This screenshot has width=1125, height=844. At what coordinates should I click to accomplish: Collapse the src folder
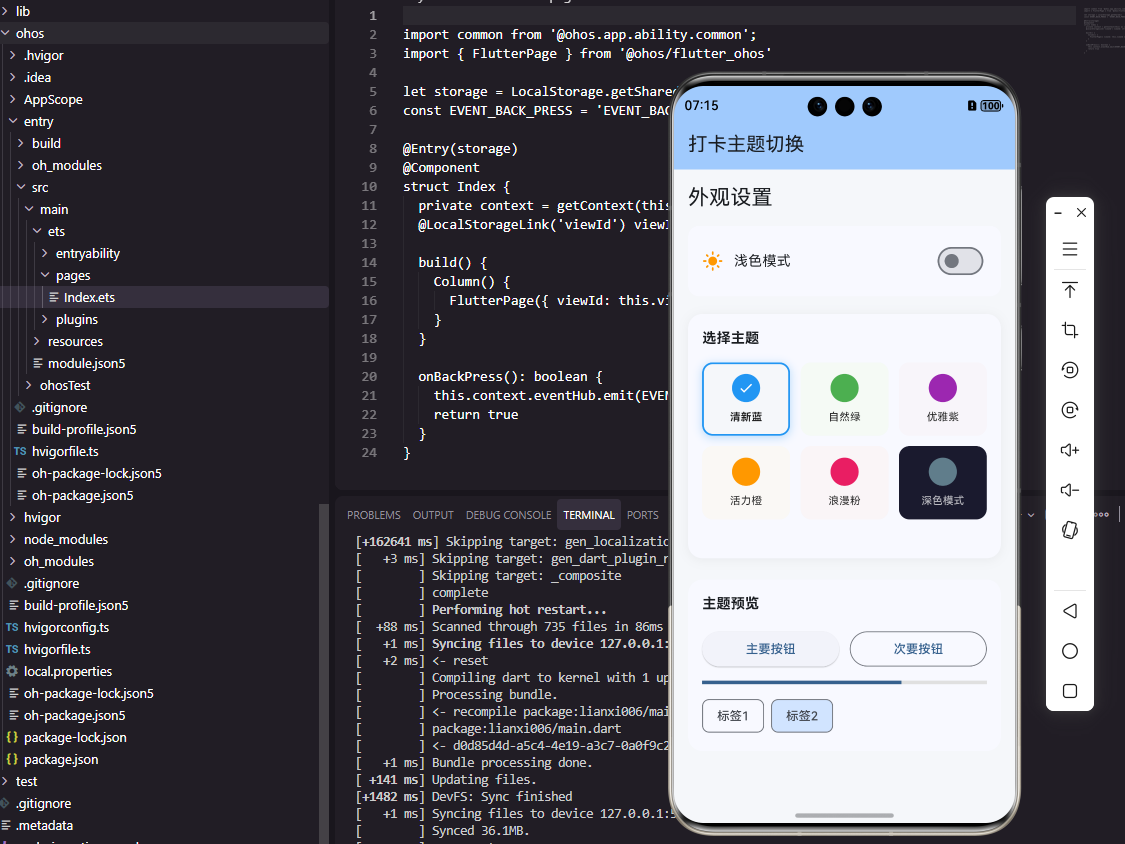[39, 187]
